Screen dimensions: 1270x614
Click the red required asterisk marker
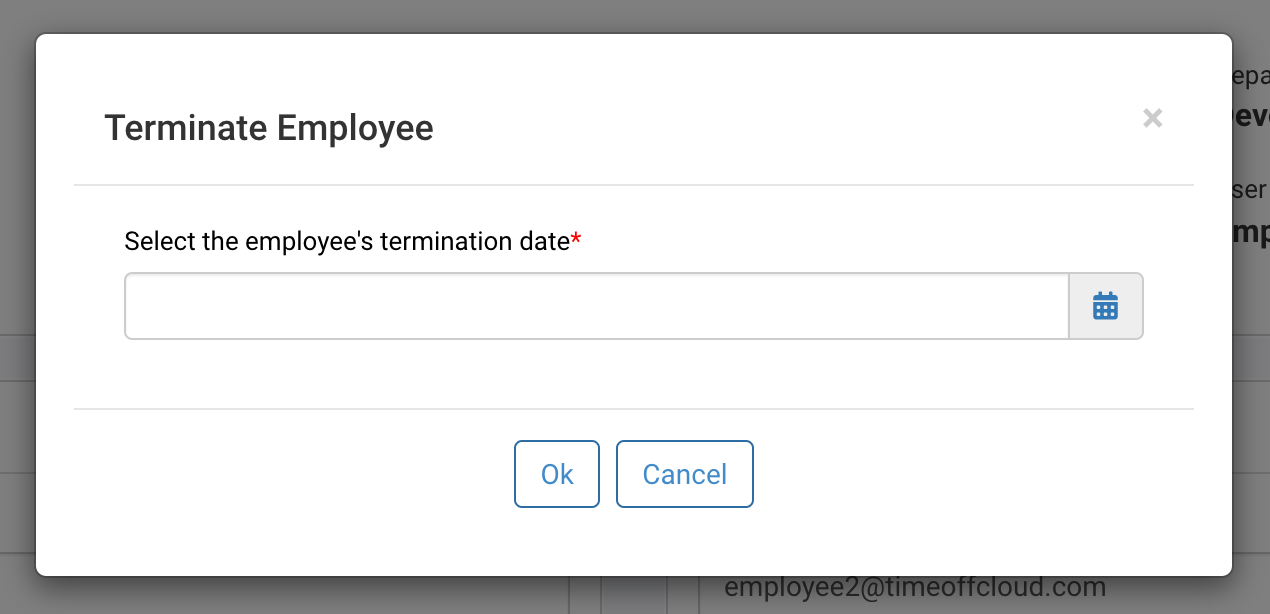click(576, 239)
